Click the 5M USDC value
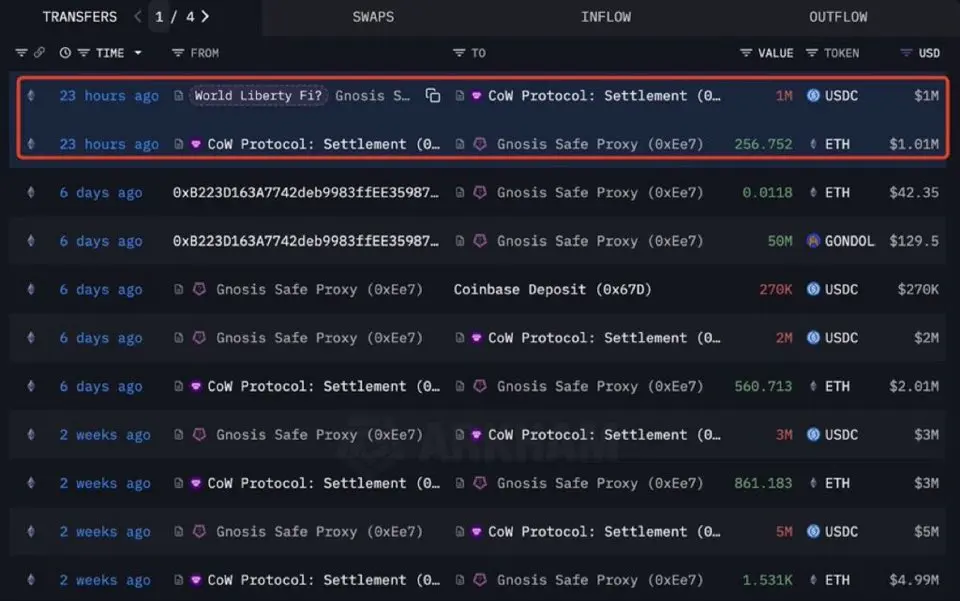The height and width of the screenshot is (601, 960). [x=784, y=531]
